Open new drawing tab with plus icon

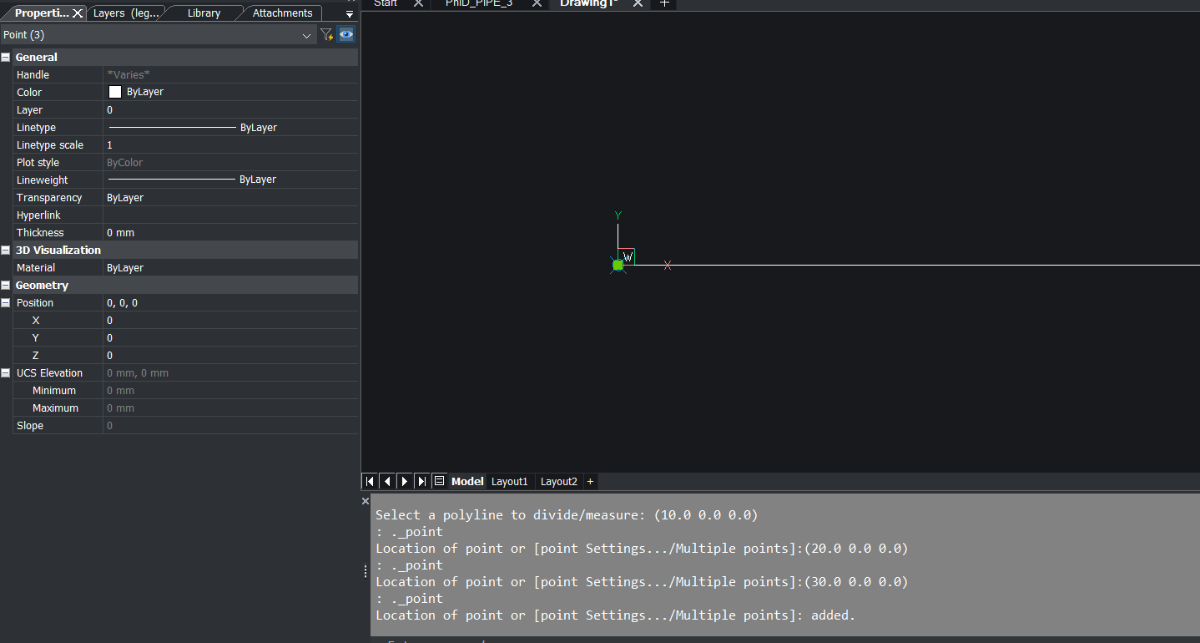[664, 3]
